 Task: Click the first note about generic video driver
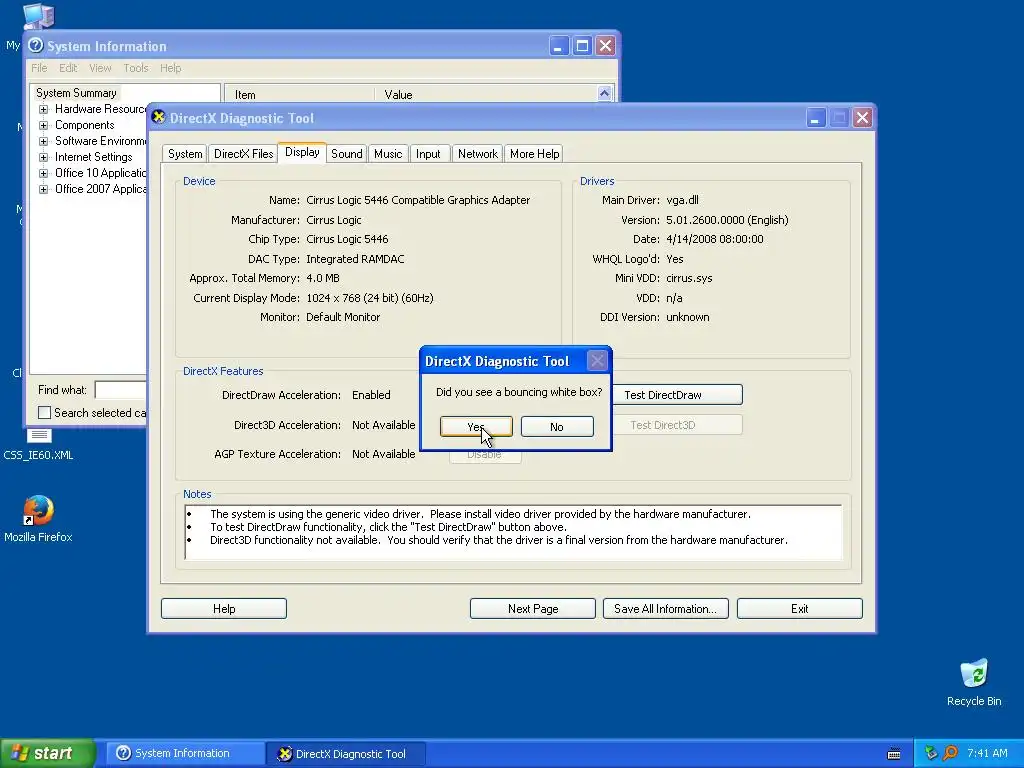(480, 514)
